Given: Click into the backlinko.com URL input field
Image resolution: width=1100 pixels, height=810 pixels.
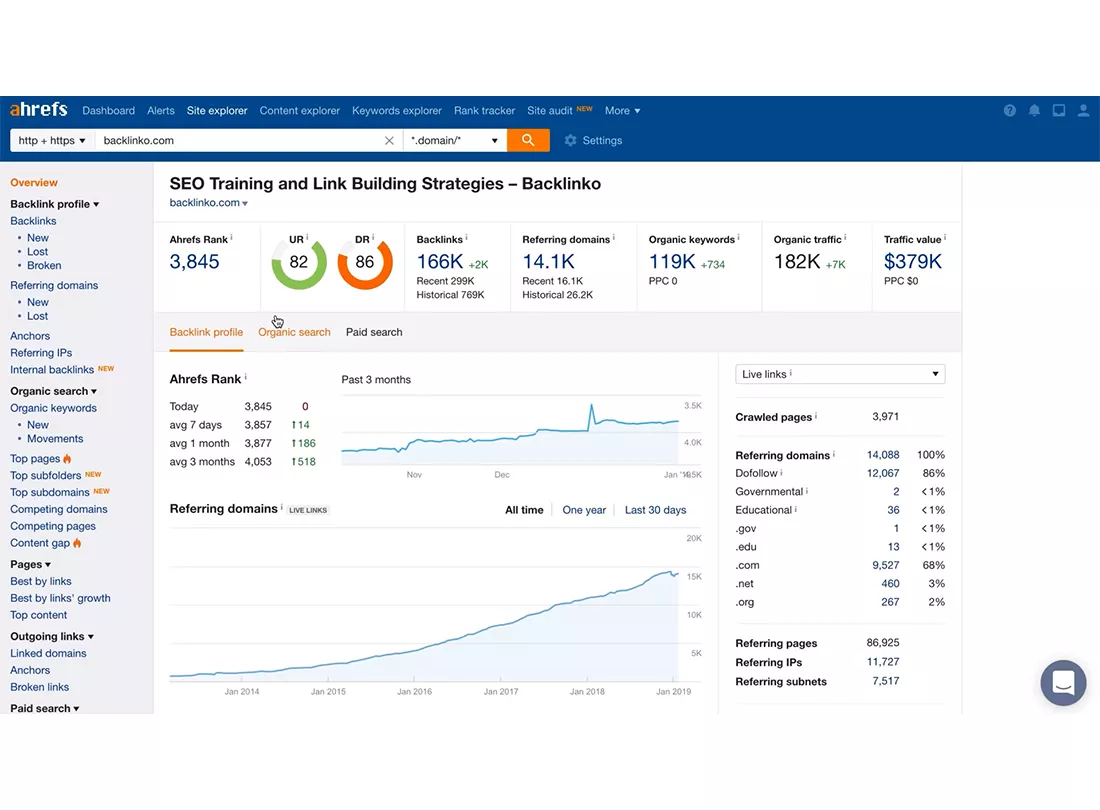Looking at the screenshot, I should (x=239, y=140).
